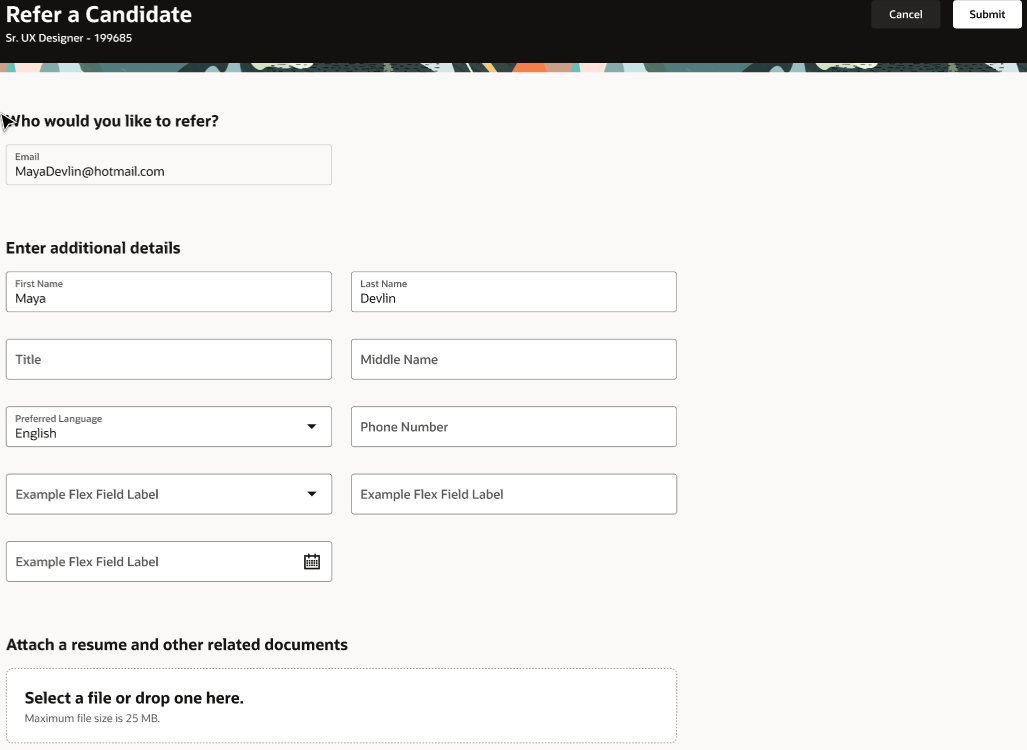
Task: Click the Example Flex Field Label text input
Action: pos(514,494)
